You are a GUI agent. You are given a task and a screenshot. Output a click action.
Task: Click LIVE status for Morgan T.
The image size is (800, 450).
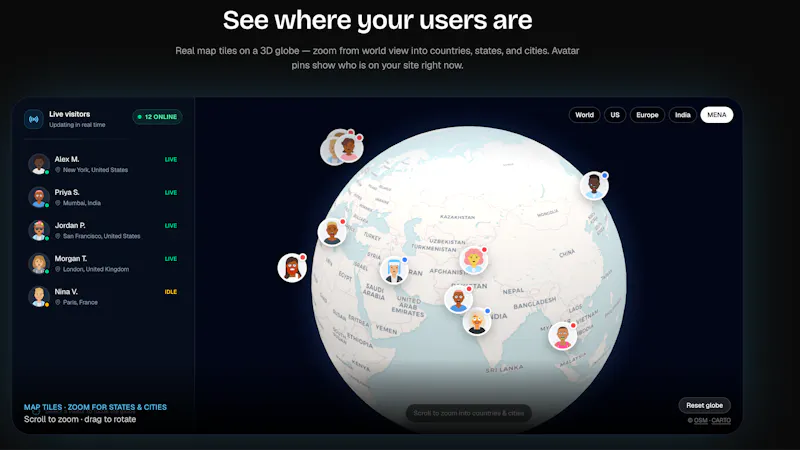[x=170, y=259]
